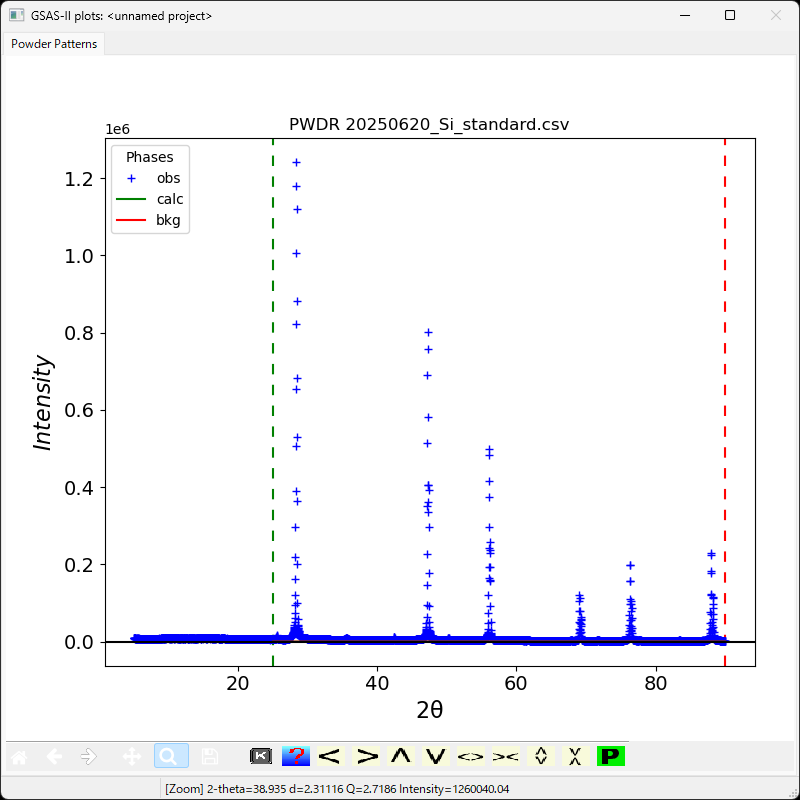Screen dimensions: 800x800
Task: Compress Y axis with inward vertical arrows
Action: click(575, 756)
